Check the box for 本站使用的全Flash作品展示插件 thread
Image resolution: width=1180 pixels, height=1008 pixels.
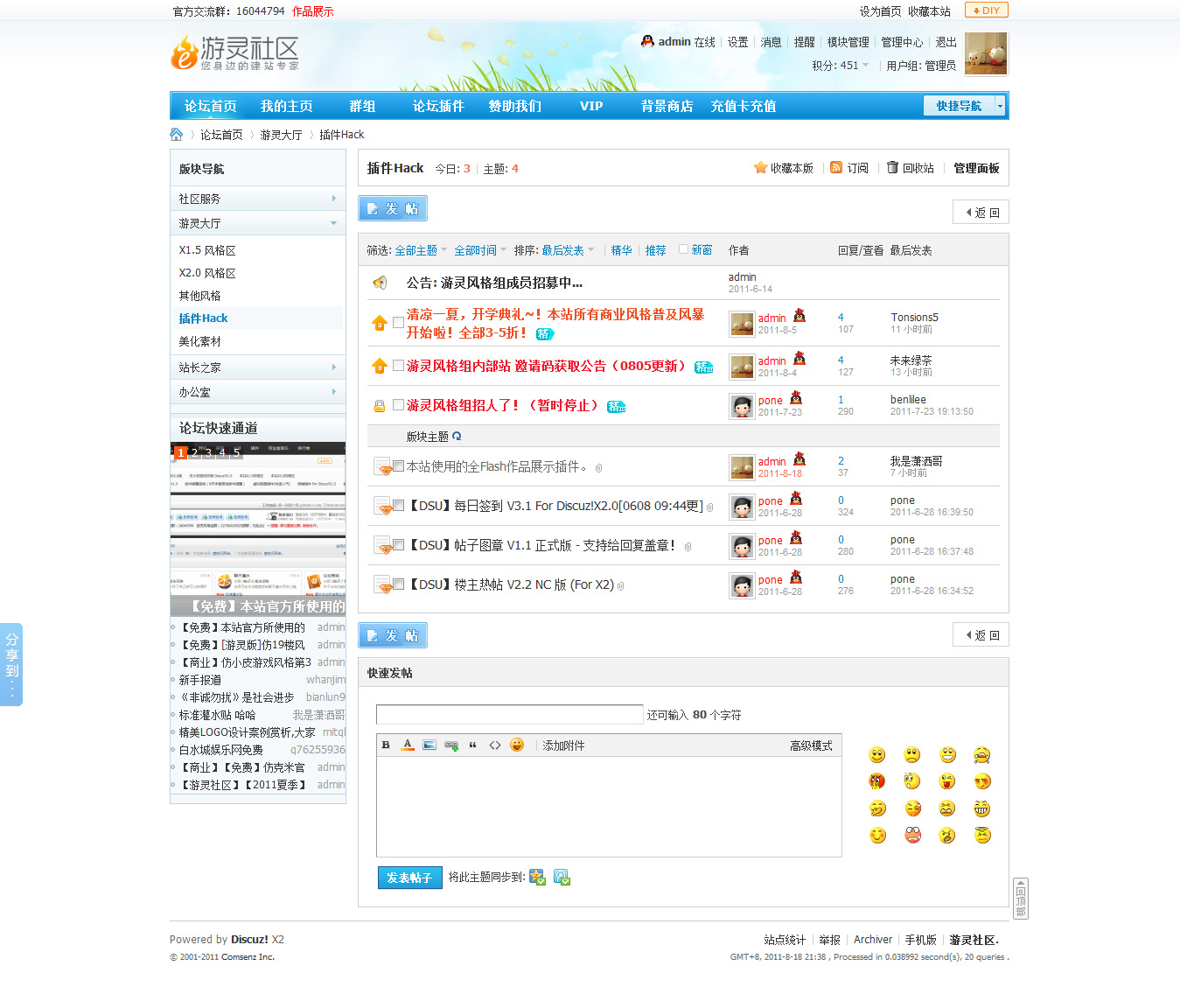[x=398, y=465]
